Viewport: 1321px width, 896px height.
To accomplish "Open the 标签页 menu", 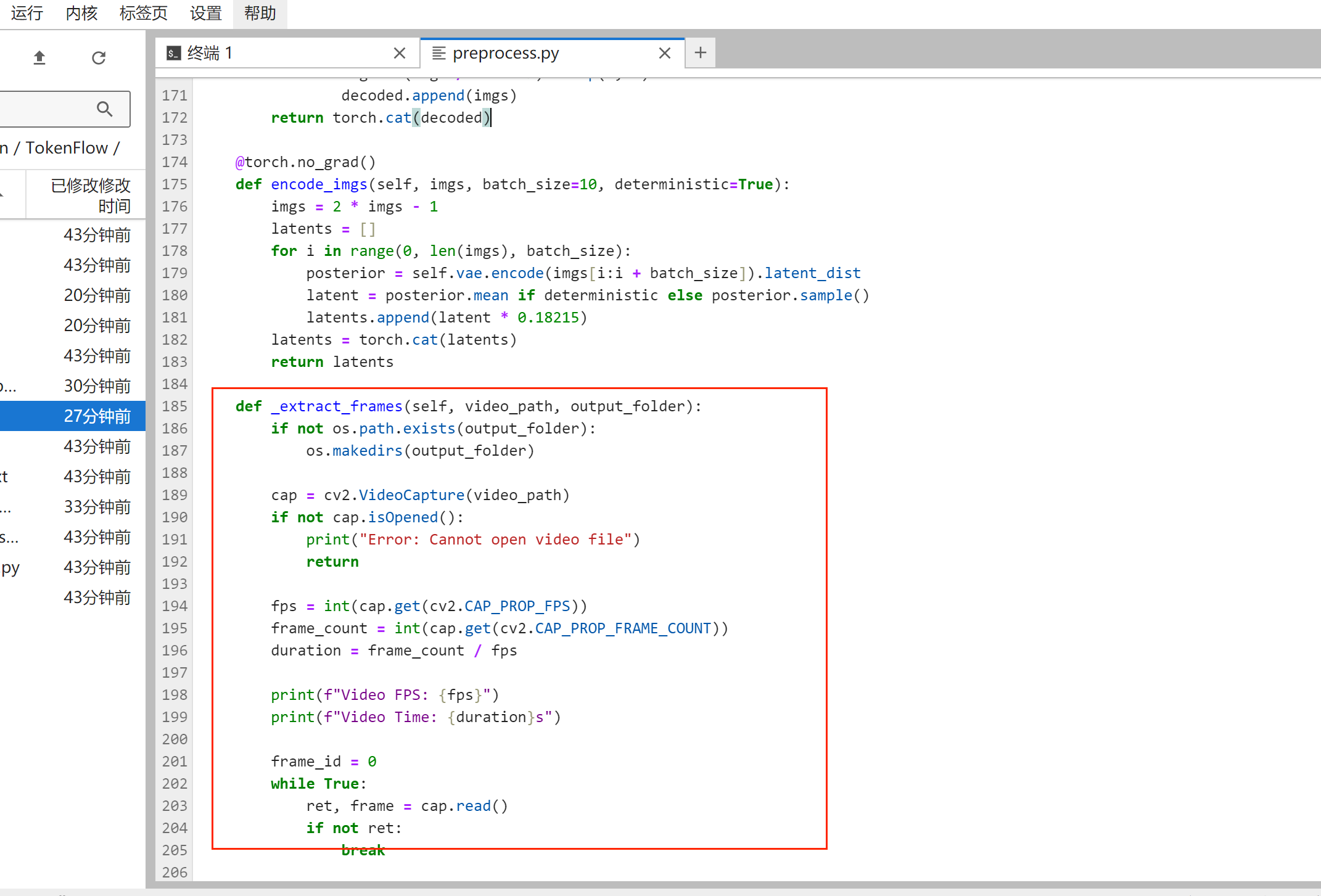I will point(143,13).
